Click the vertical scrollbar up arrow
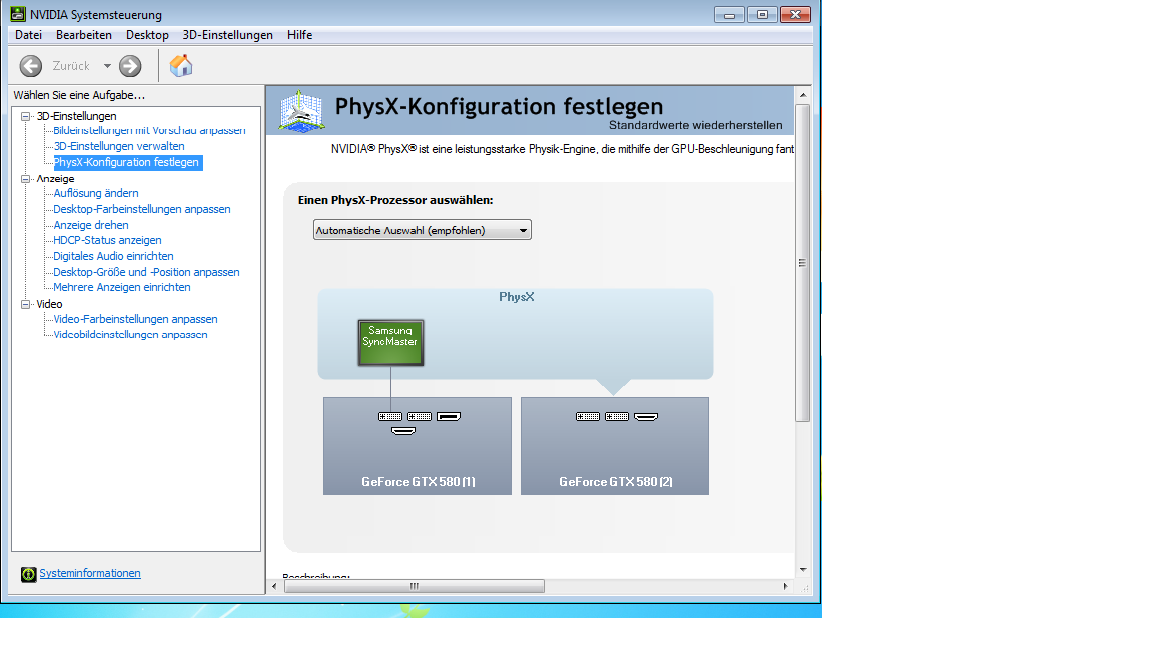 (803, 95)
